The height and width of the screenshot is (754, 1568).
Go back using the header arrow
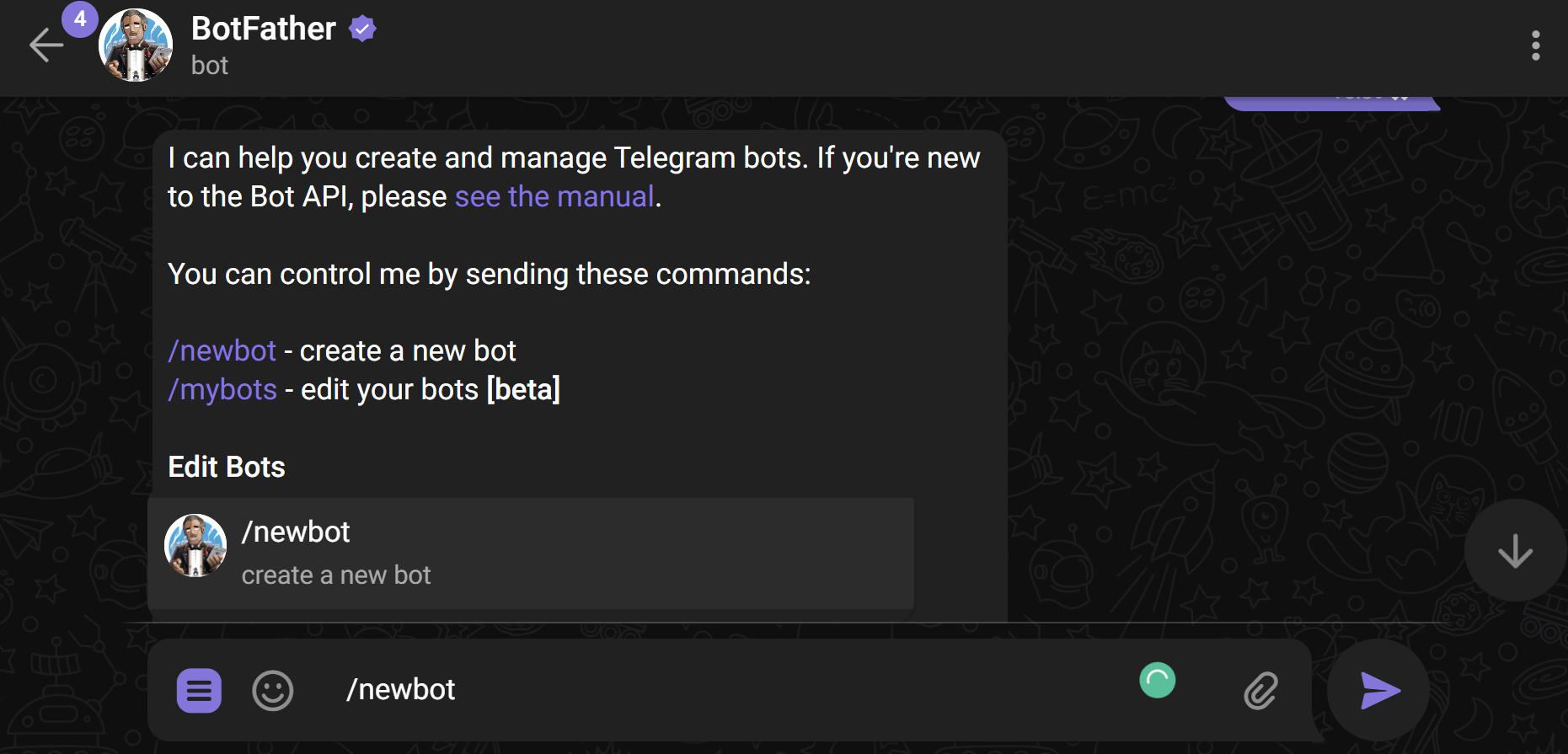[46, 45]
